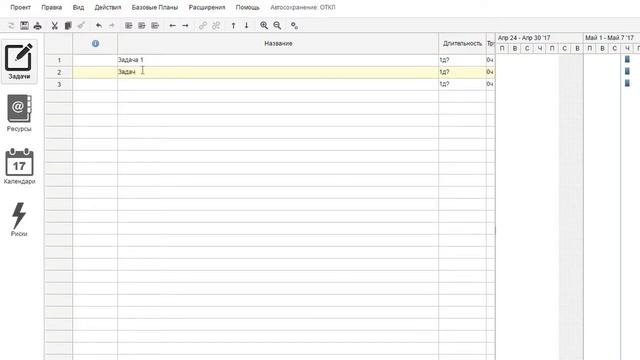This screenshot has height=360, width=640.
Task: Open the Правка menu
Action: tap(52, 7)
